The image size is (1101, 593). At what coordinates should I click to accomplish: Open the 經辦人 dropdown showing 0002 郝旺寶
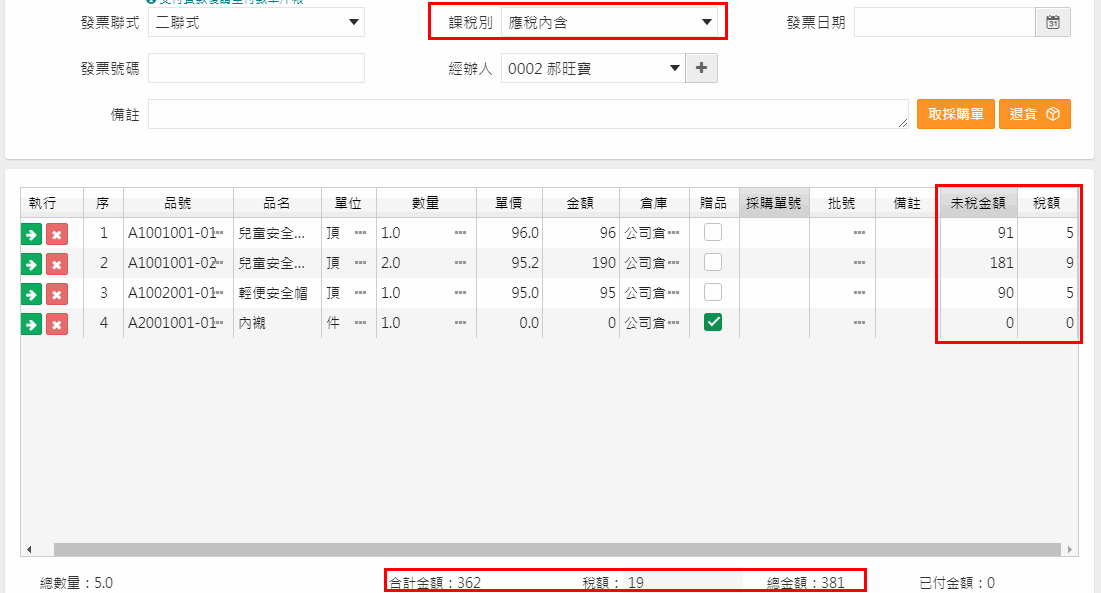point(593,68)
